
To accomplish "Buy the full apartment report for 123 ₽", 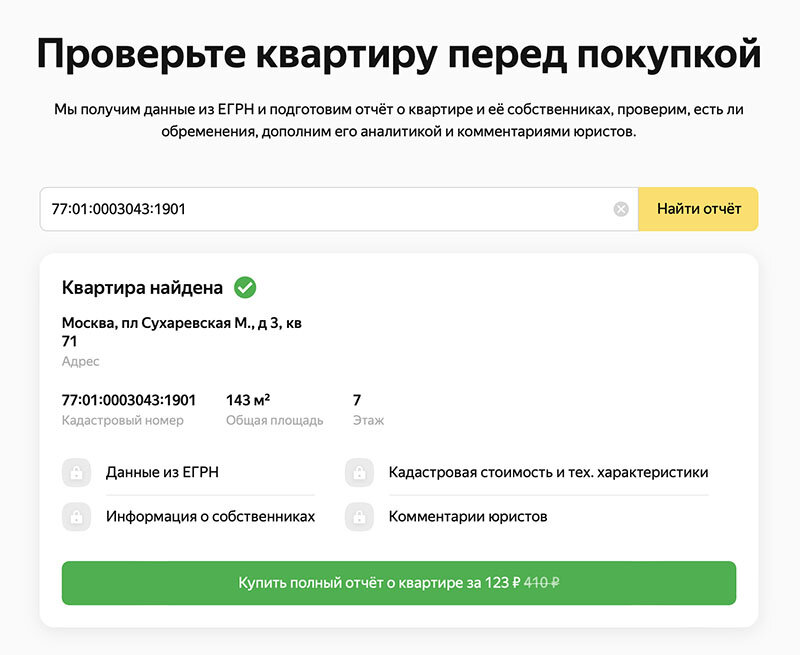I will point(400,582).
